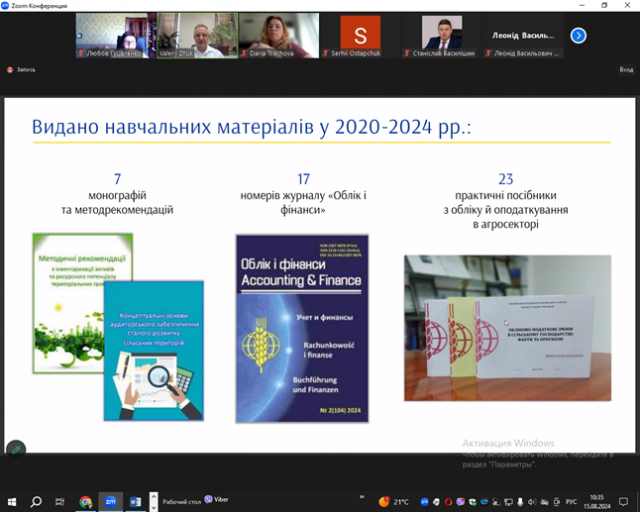This screenshot has width=640, height=512.
Task: Switch to Microsoft Word on the taskbar
Action: tap(135, 501)
